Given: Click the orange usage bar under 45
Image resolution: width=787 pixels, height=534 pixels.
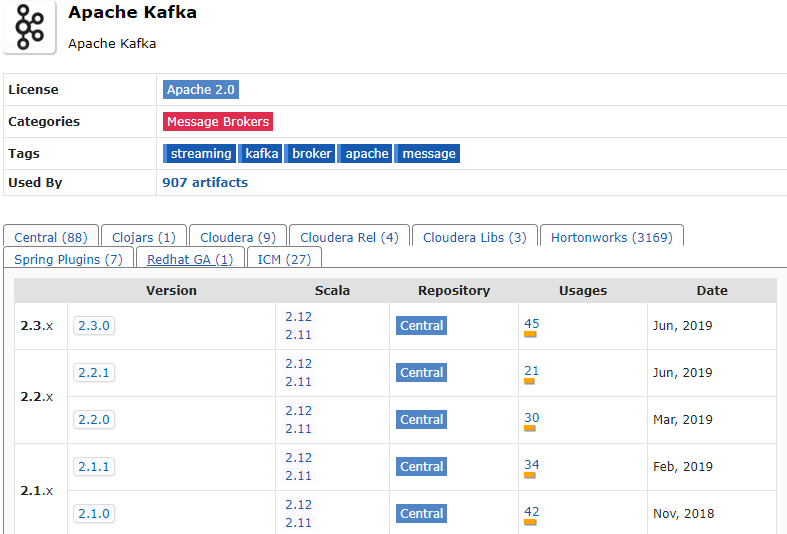Looking at the screenshot, I should 530,334.
